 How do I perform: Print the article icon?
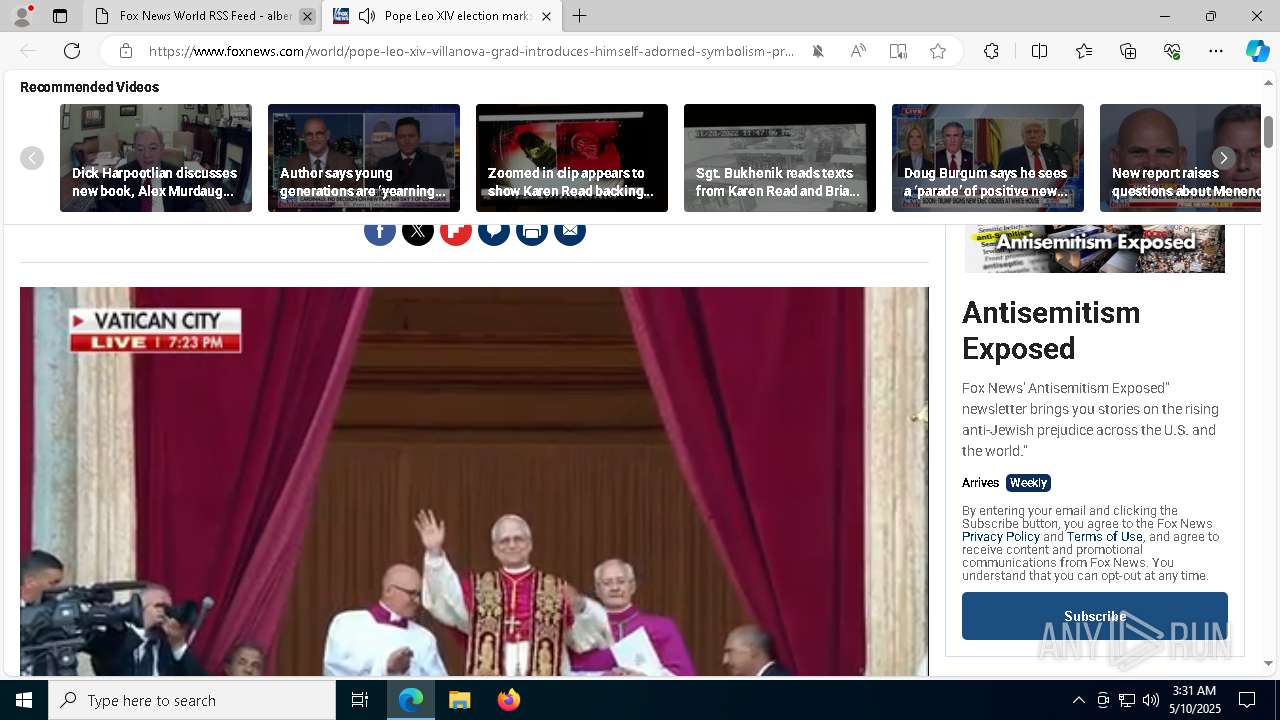[x=532, y=231]
